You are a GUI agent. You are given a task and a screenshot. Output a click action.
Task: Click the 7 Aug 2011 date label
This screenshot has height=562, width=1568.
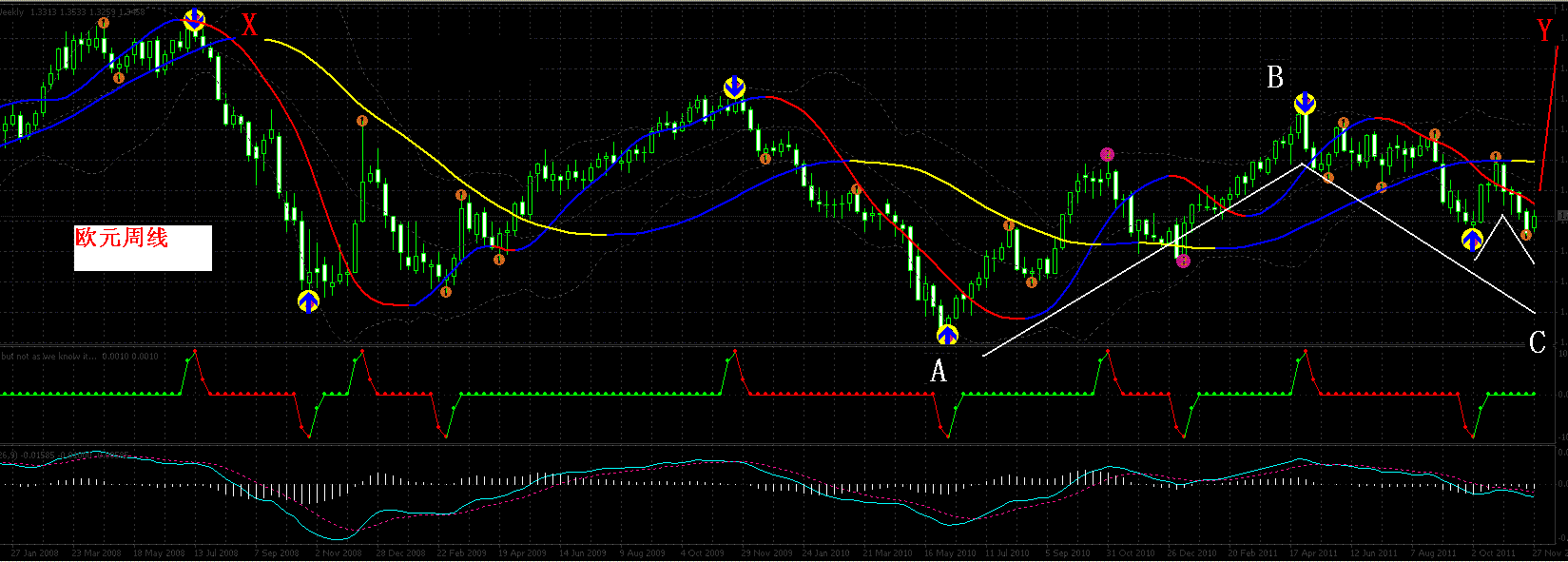click(1433, 552)
